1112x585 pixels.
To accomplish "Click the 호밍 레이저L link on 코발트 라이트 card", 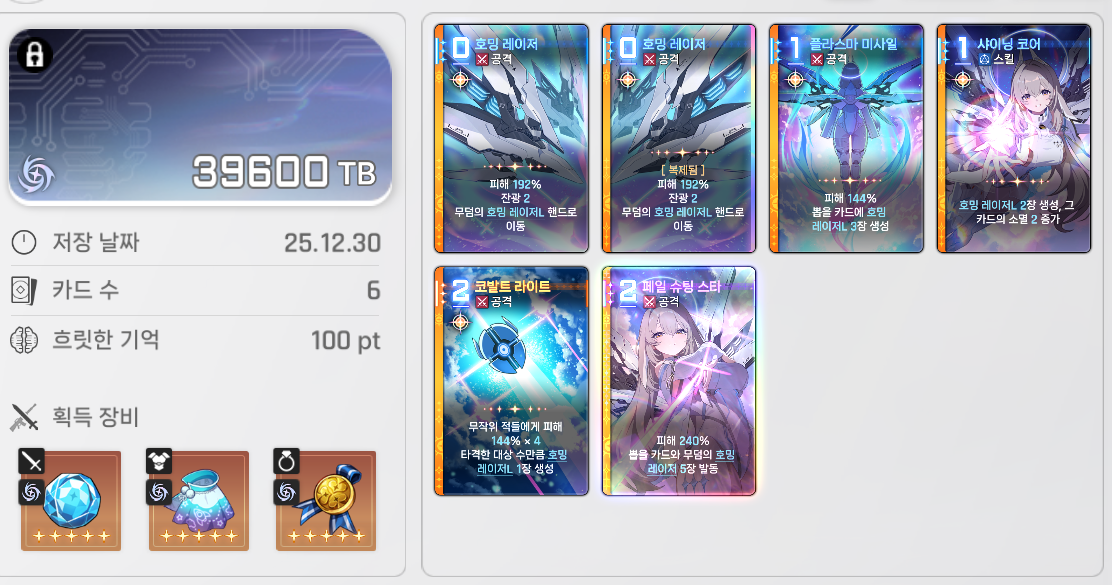I will pos(522,462).
